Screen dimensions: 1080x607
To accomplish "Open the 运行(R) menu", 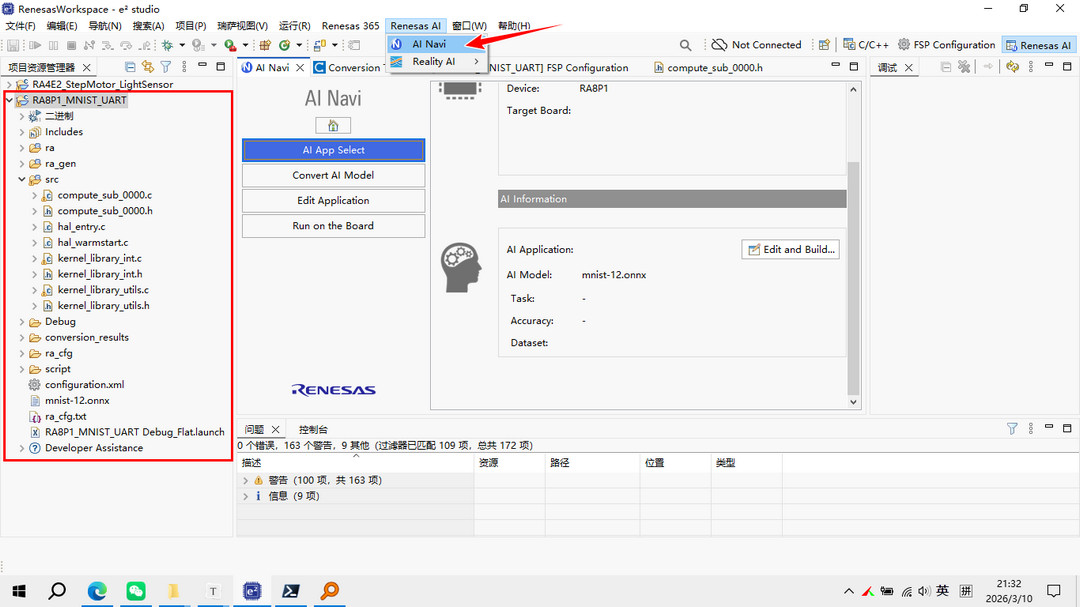I will (x=294, y=25).
